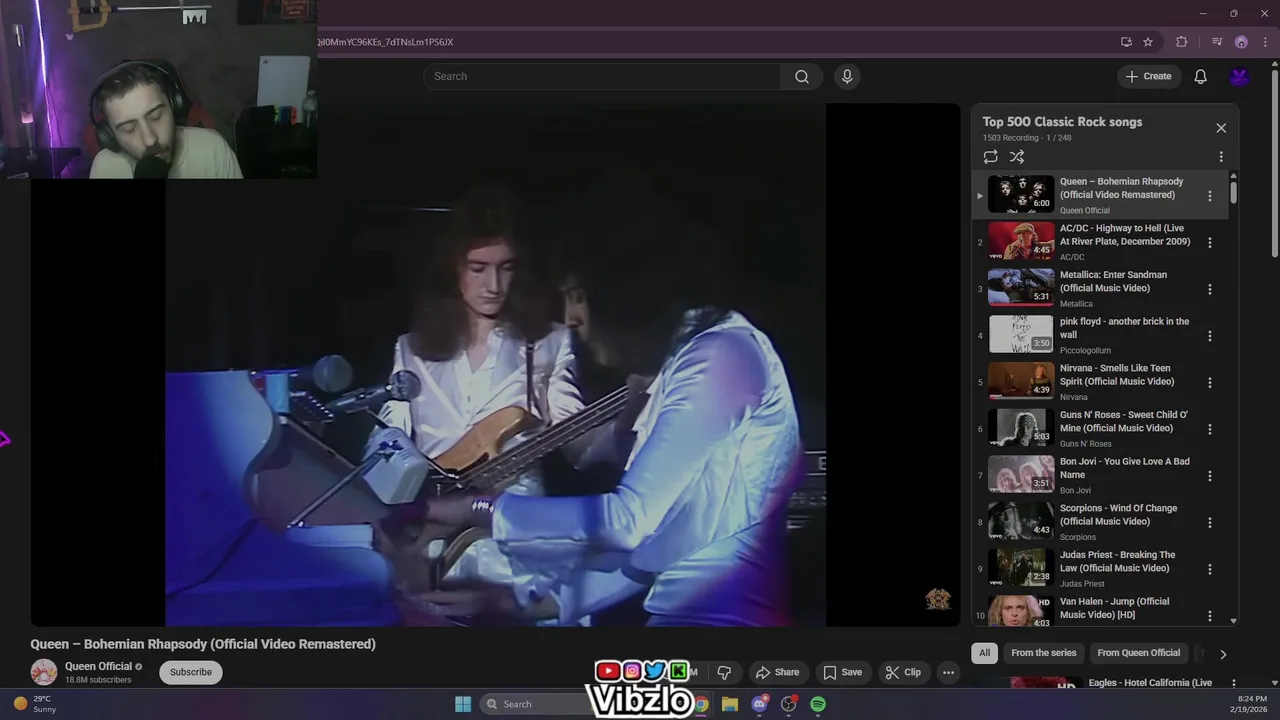This screenshot has width=1280, height=720.
Task: Open options for Van Halen Jump item
Action: [1210, 616]
